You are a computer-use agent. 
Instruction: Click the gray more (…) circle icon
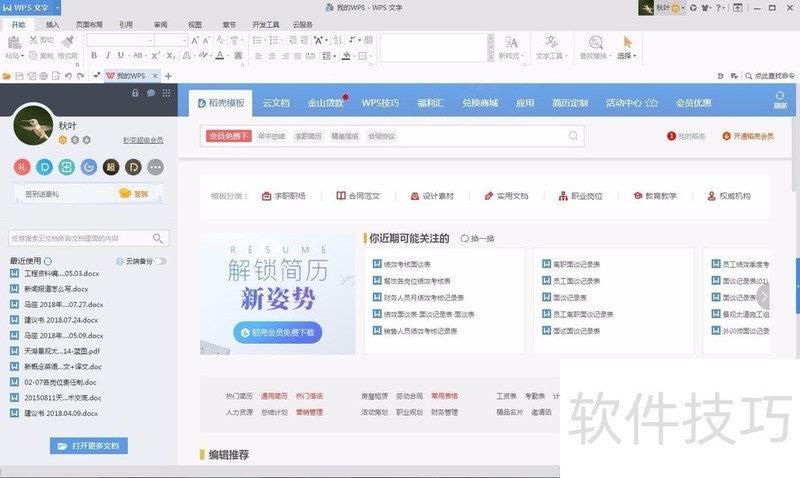156,167
